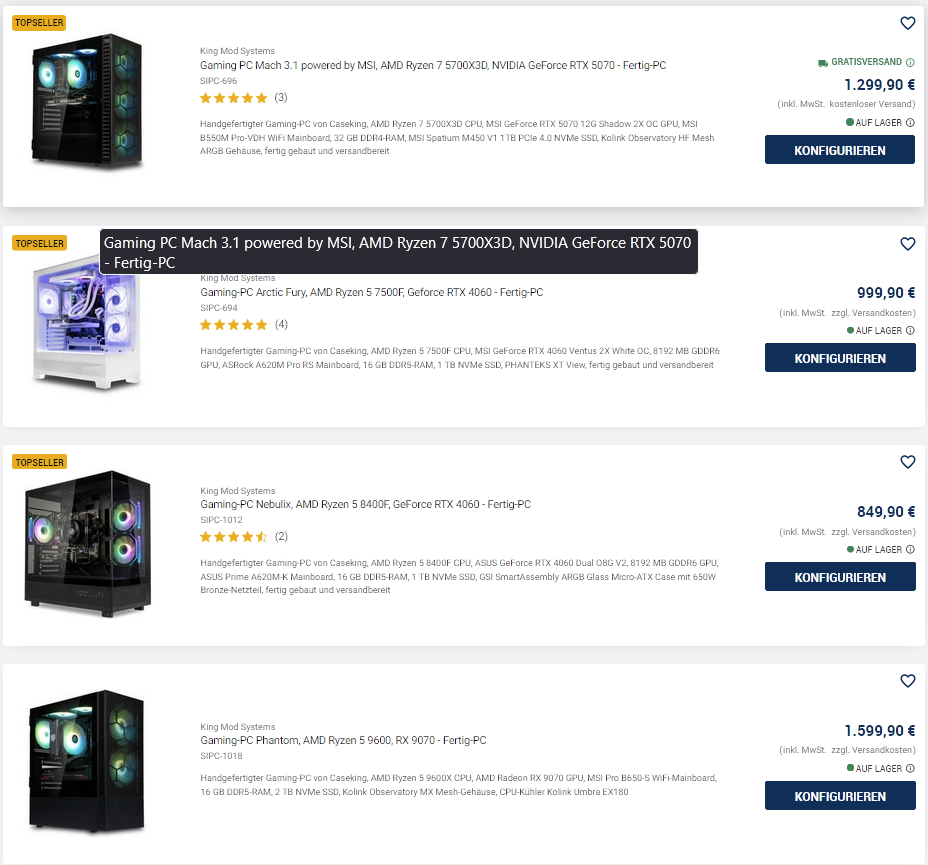Select Konfigurieren for Phantom PC
The image size is (928, 865).
(x=840, y=796)
